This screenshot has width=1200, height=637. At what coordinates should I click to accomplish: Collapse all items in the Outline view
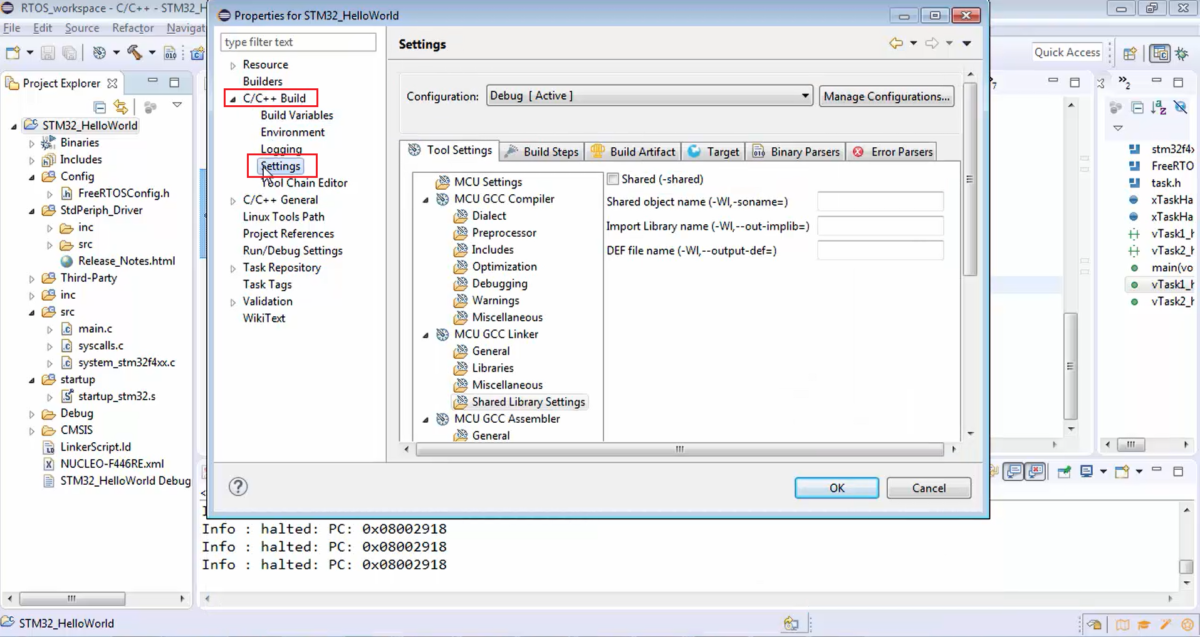tap(1137, 107)
